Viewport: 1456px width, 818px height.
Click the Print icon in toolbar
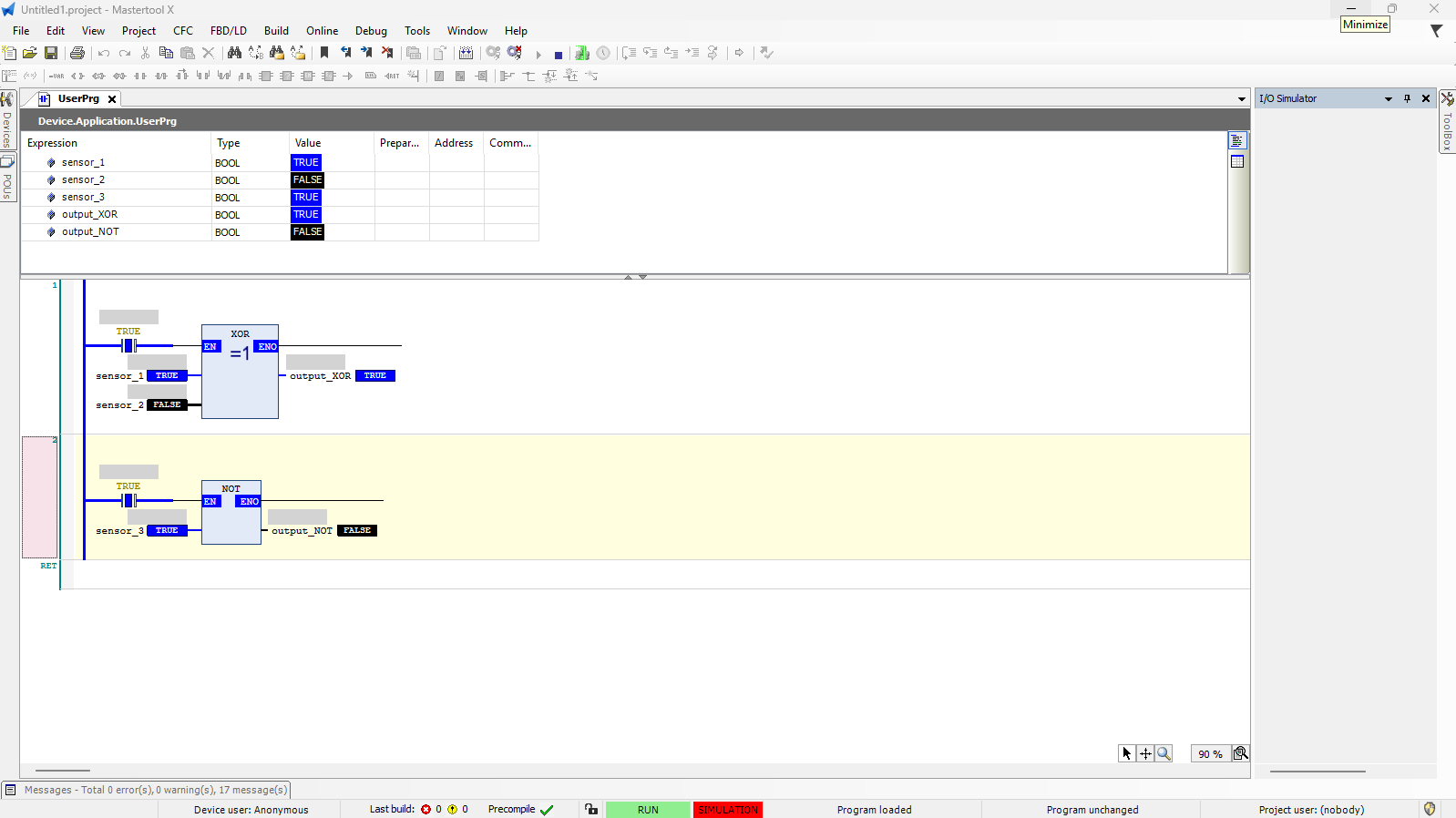[x=77, y=53]
